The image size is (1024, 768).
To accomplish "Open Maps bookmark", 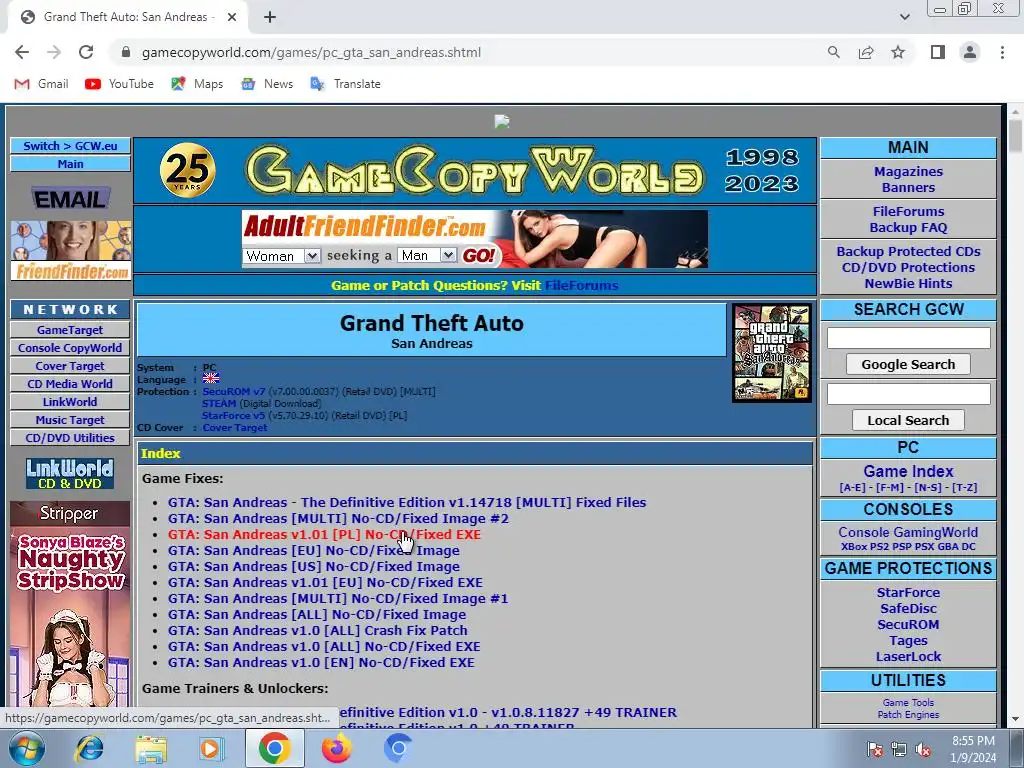I will coord(197,84).
